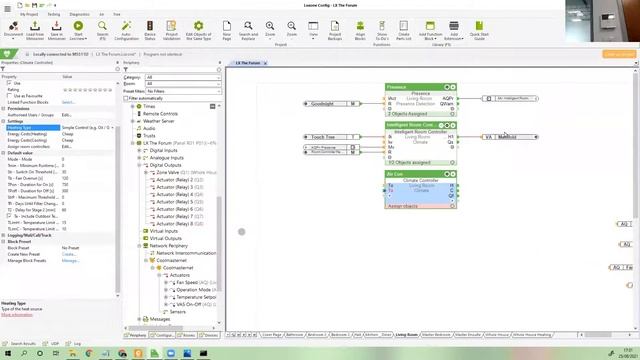The height and width of the screenshot is (360, 640).
Task: Click the More information link
Action: [x=17, y=315]
